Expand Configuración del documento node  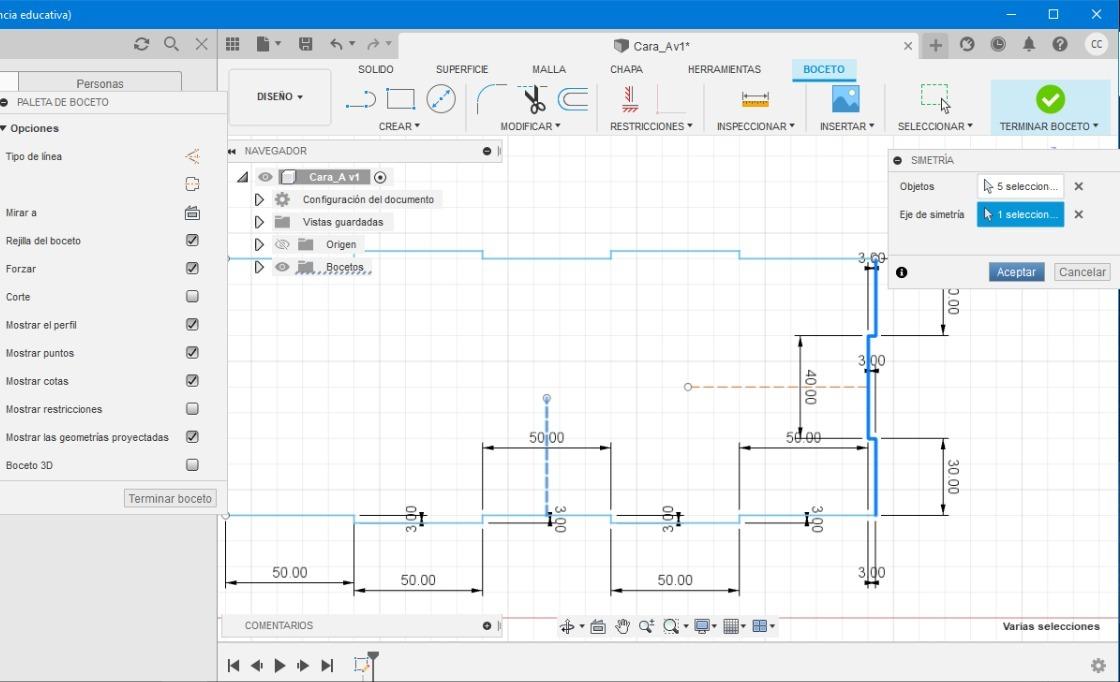point(259,199)
